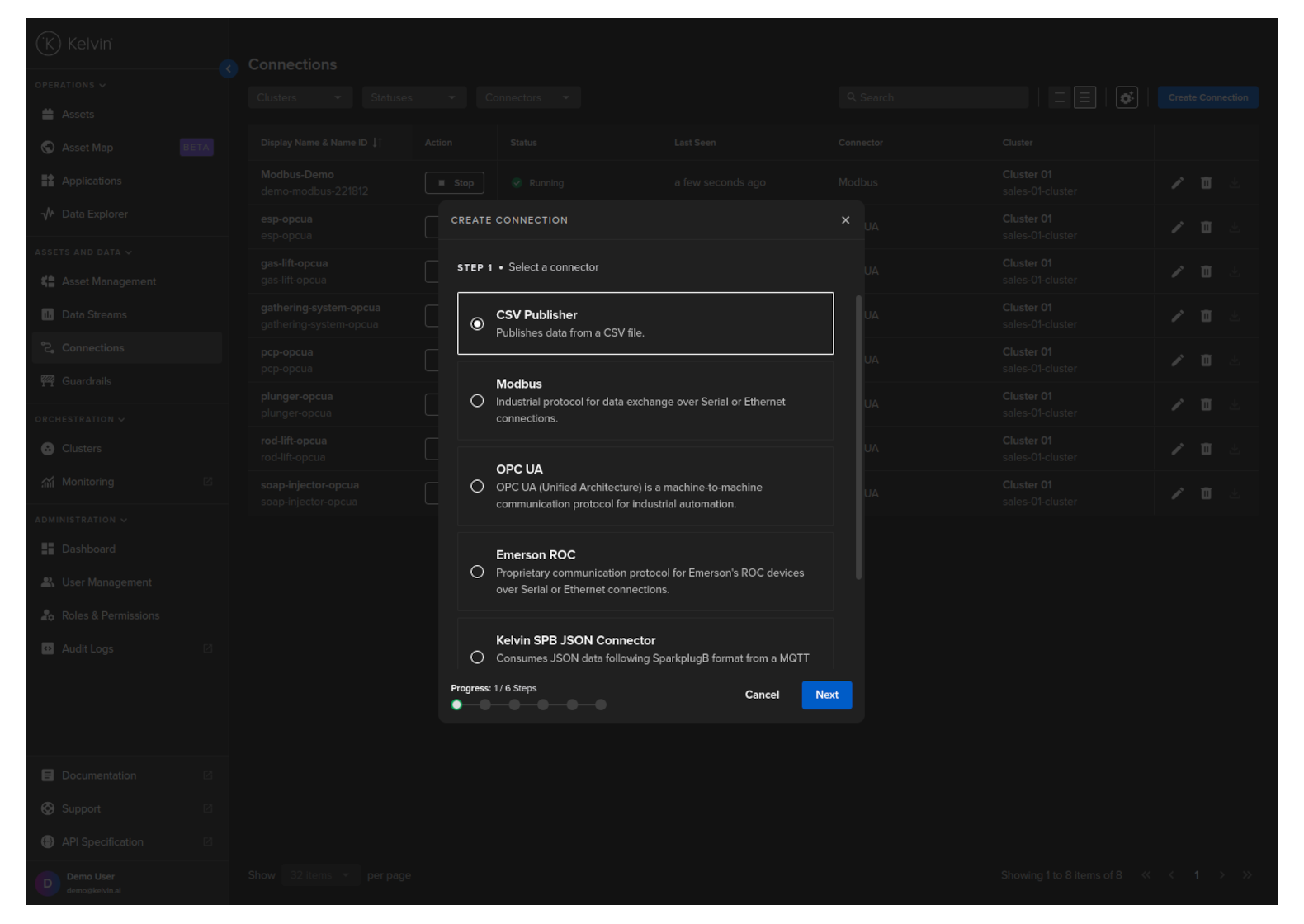Image resolution: width=1304 pixels, height=924 pixels.
Task: Open table settings gear icon
Action: tap(1127, 98)
